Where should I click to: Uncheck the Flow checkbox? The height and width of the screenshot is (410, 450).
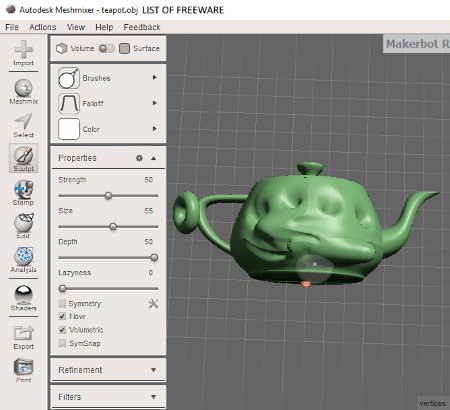click(62, 316)
